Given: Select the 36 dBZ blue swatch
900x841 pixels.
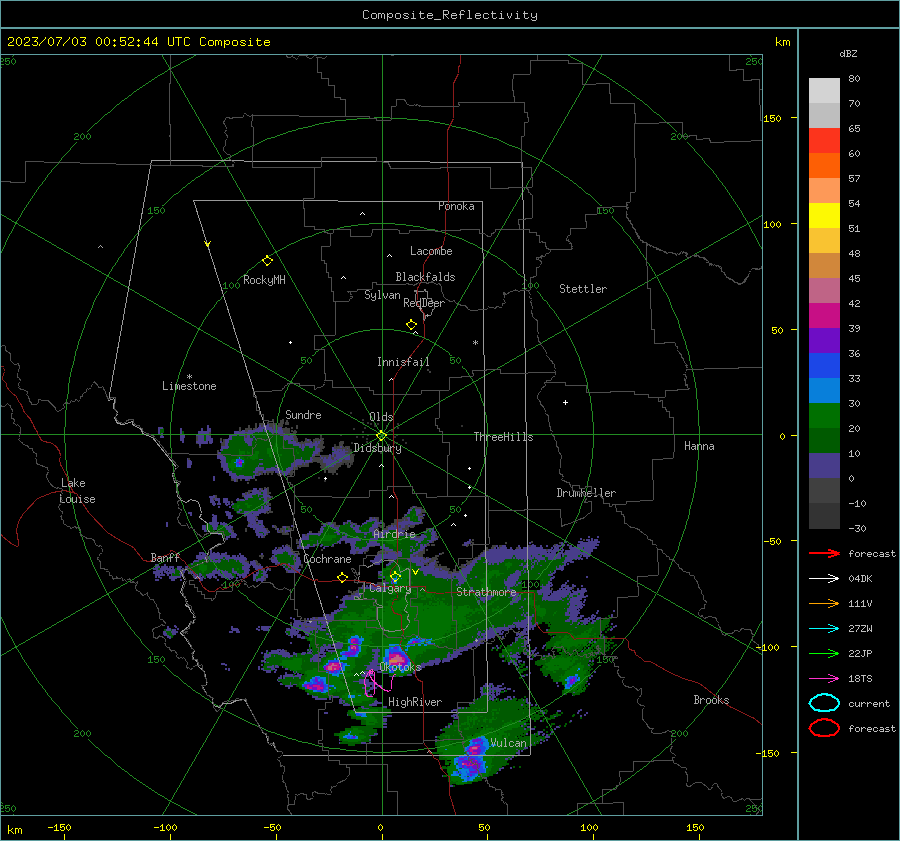Looking at the screenshot, I should pos(824,366).
